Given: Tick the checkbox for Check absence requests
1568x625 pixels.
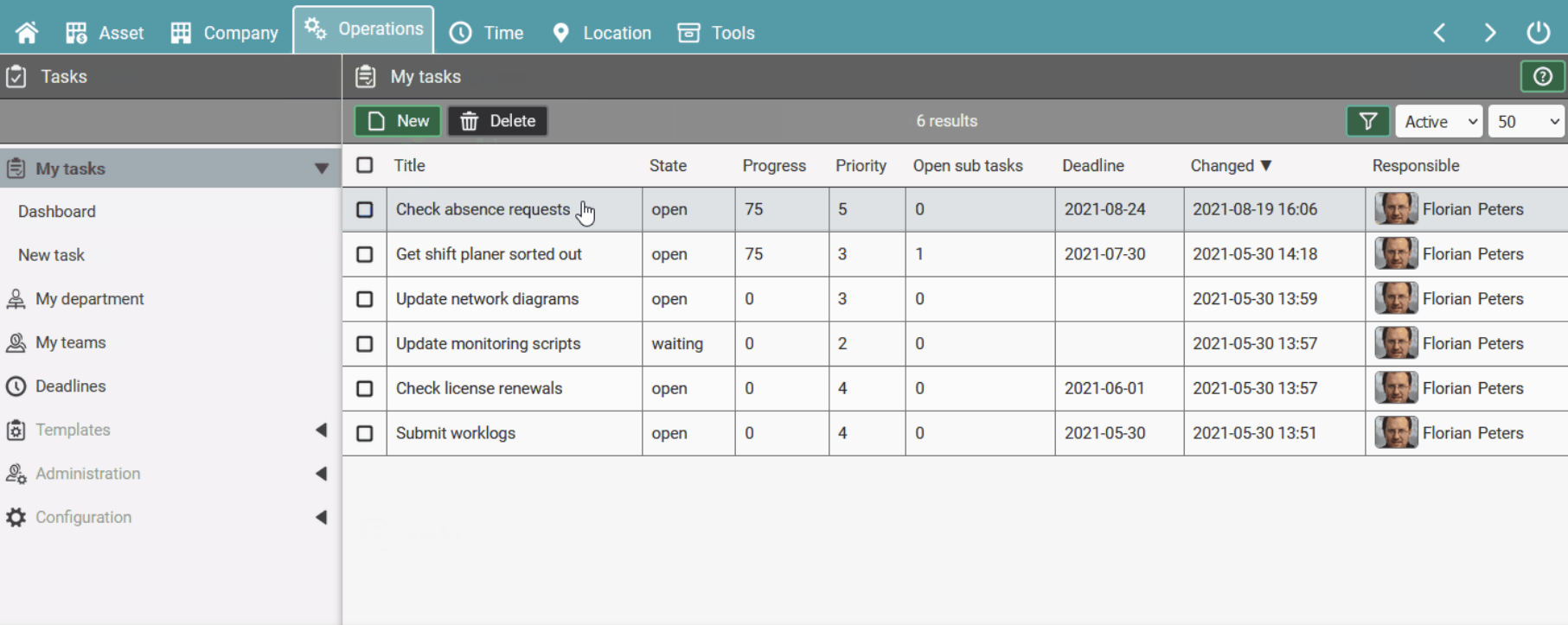Looking at the screenshot, I should point(365,210).
